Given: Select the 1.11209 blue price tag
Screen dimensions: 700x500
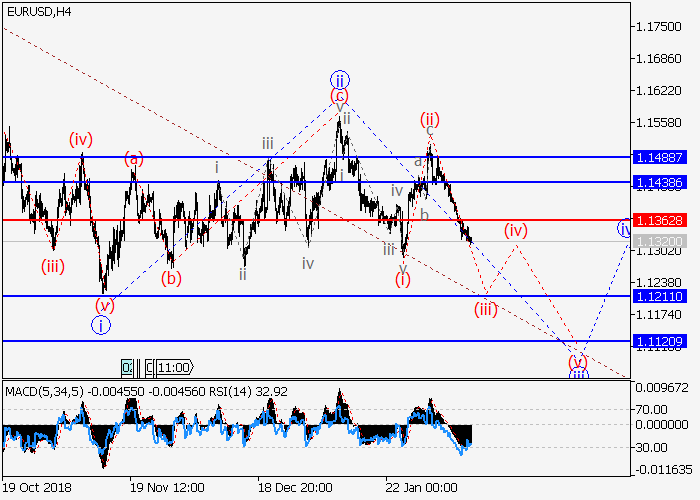Looking at the screenshot, I should point(659,342).
